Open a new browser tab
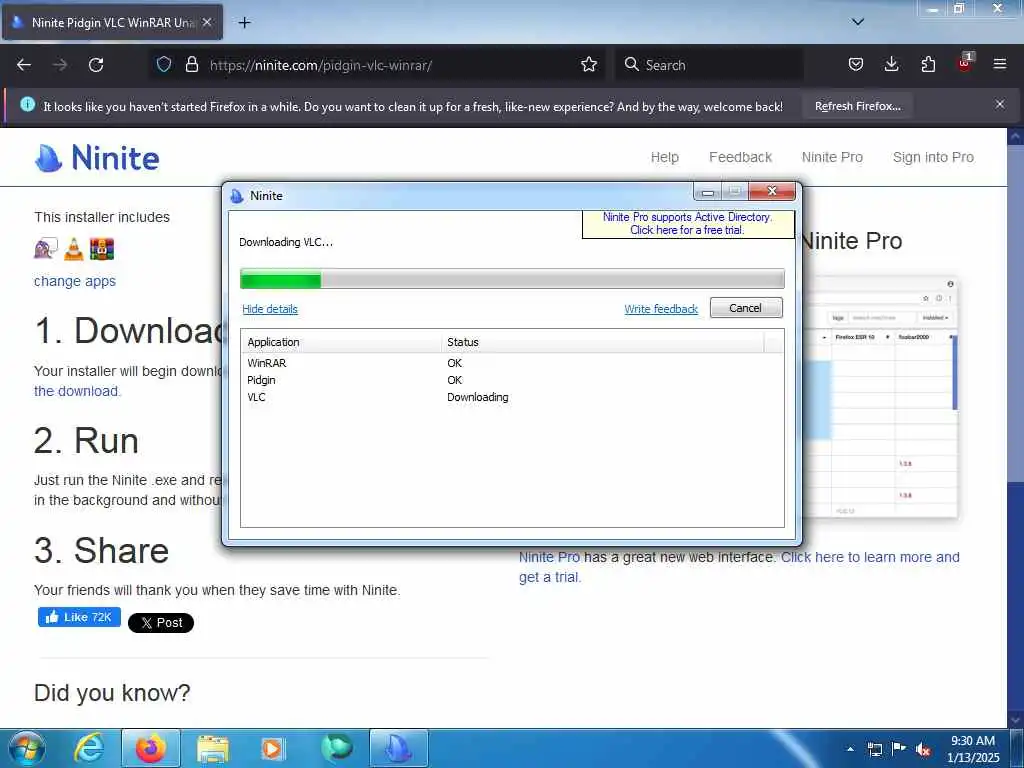The image size is (1024, 768). coord(244,23)
